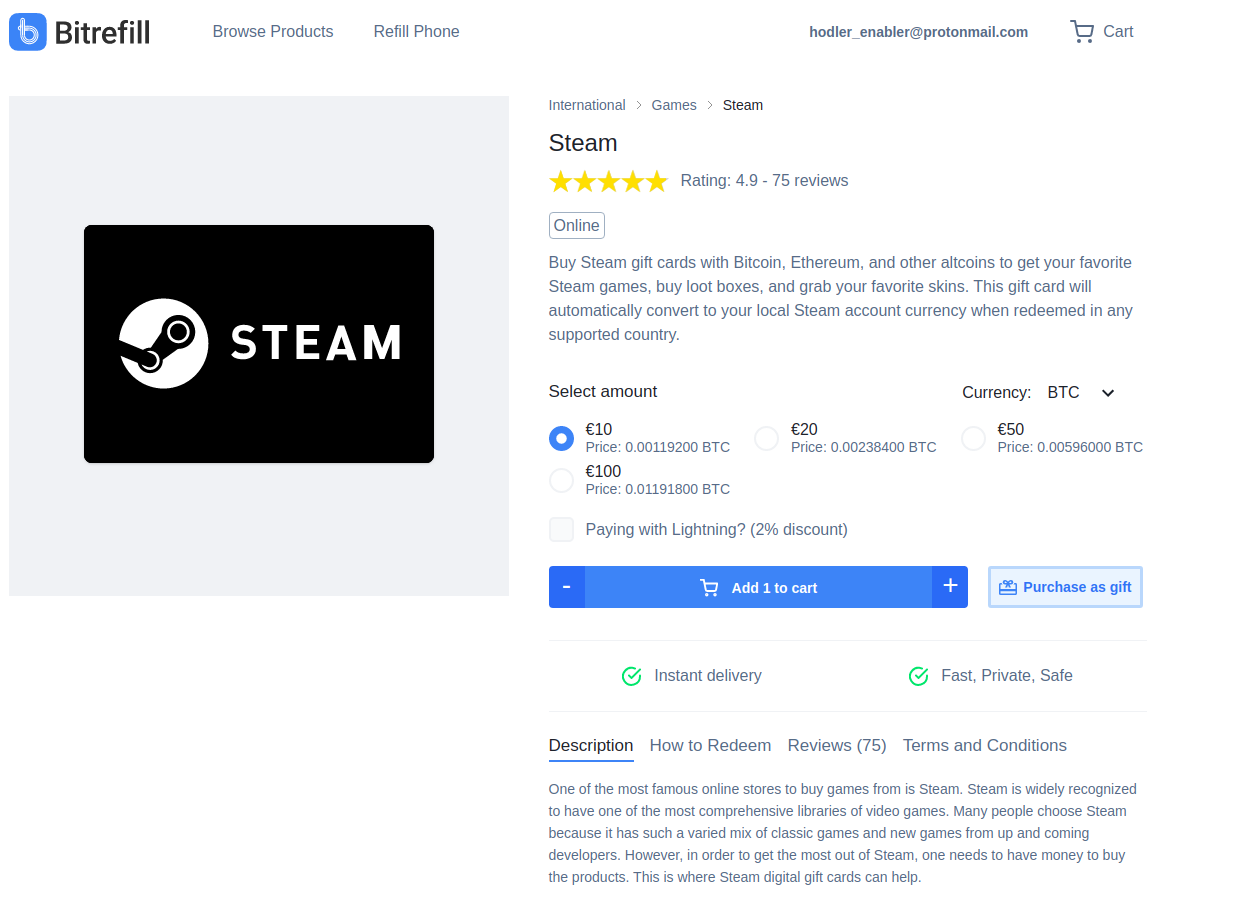Click the Rating: 4.9 - 75 reviews text

(x=765, y=181)
